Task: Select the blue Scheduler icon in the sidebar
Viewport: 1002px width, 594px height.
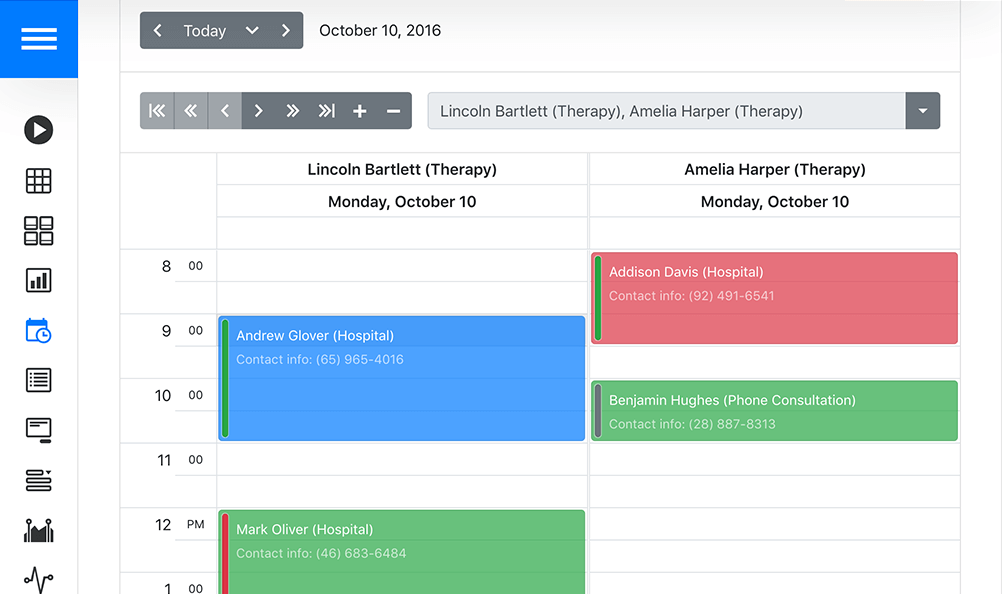Action: click(x=38, y=331)
